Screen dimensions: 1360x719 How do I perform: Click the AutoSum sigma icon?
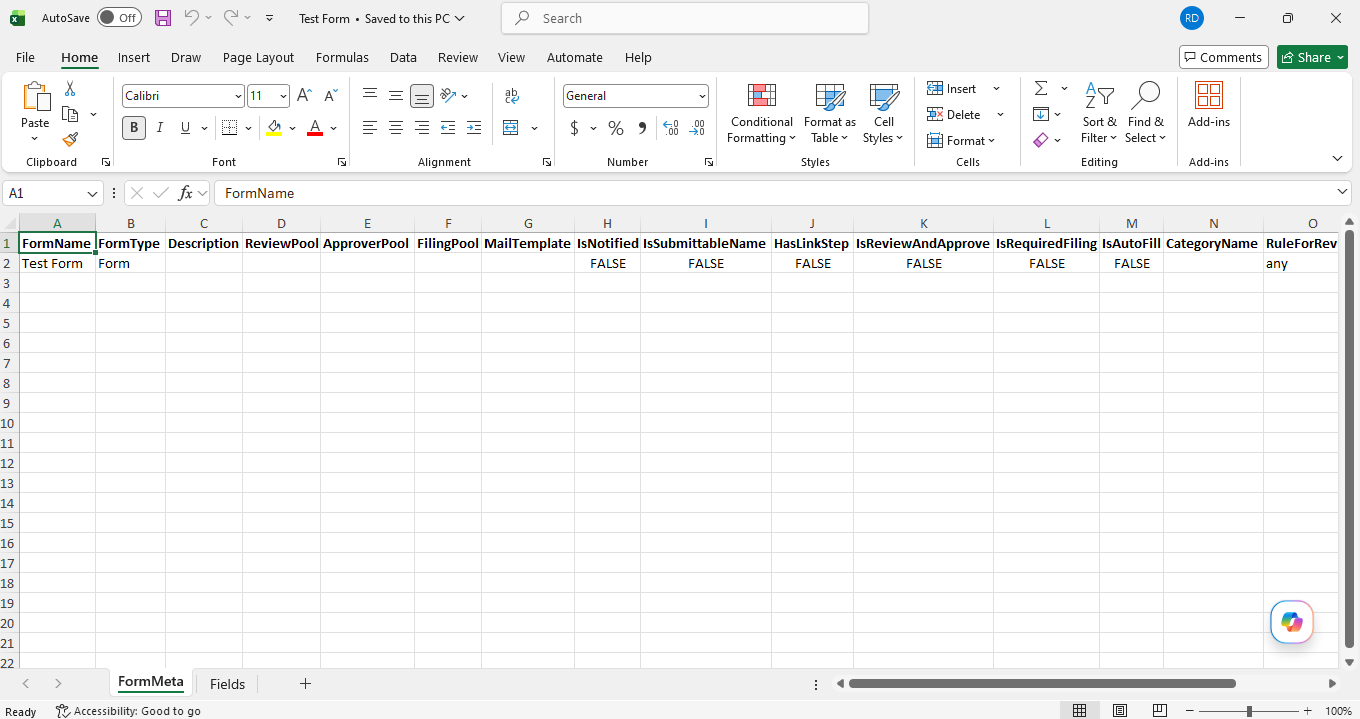pos(1041,88)
